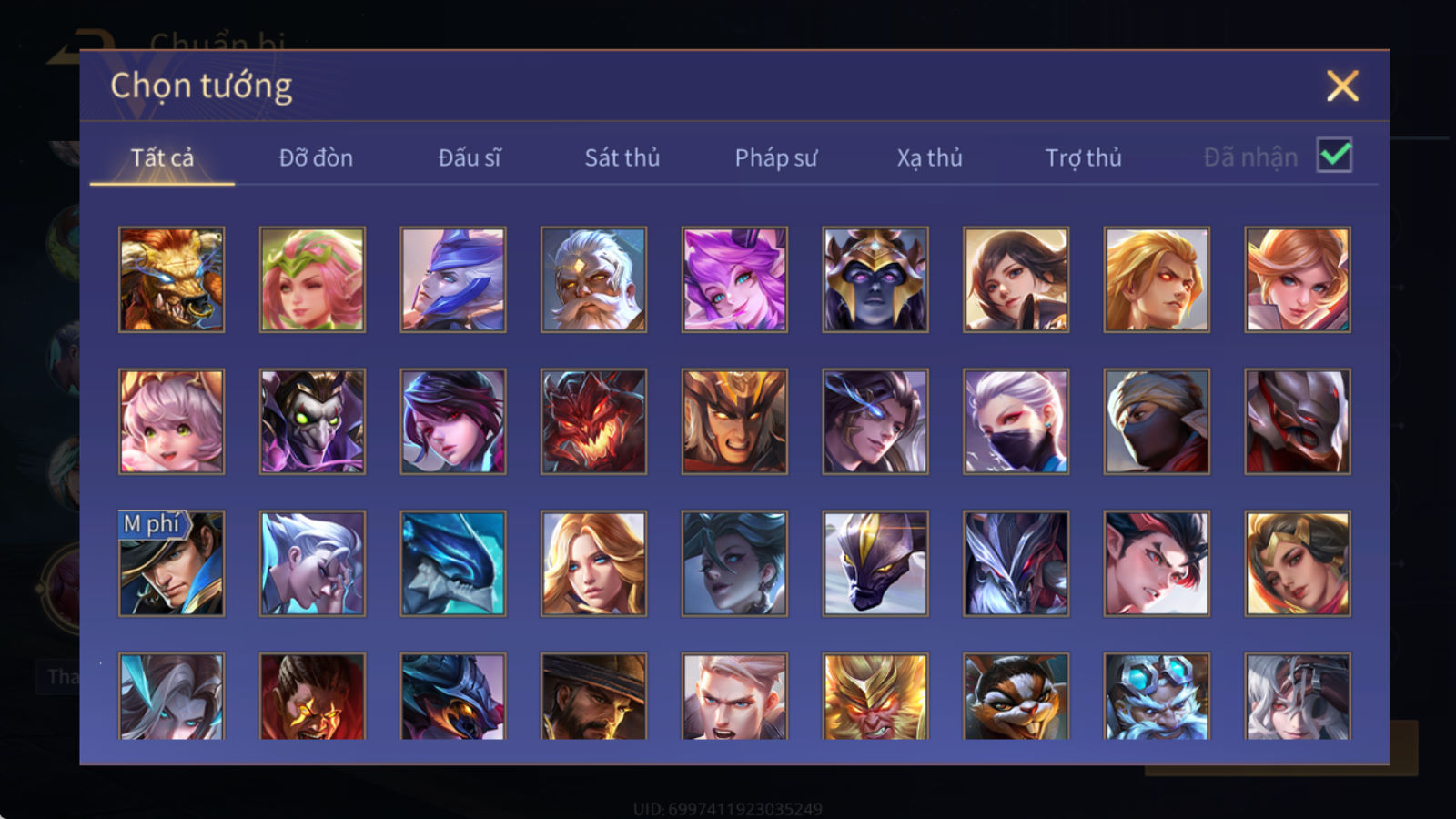Select the Tất cả tab
Image resolution: width=1456 pixels, height=819 pixels.
(x=162, y=157)
